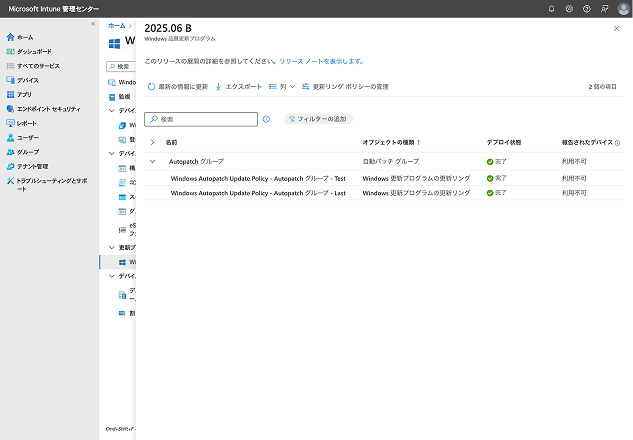Click the 検索 field in the main panel
Viewport: 633px width, 440px height.
click(201, 119)
